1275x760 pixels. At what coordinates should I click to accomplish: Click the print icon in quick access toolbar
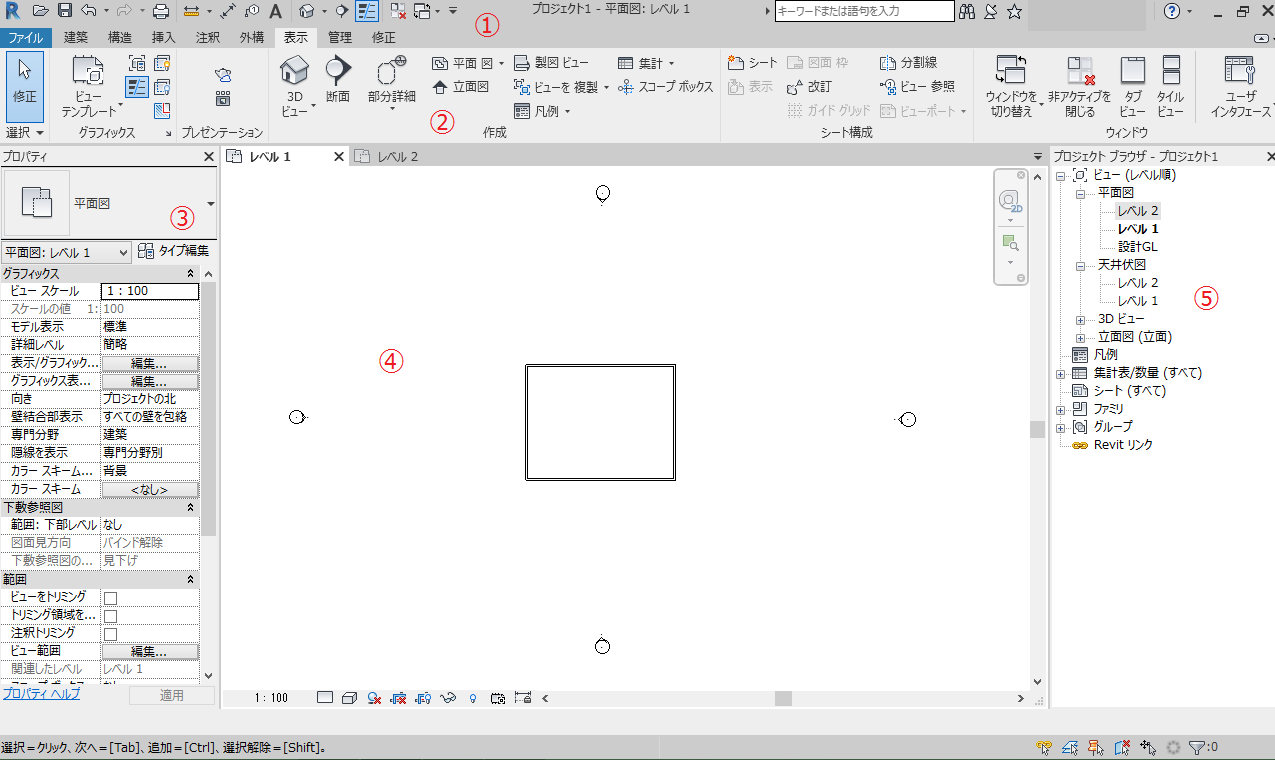[160, 11]
